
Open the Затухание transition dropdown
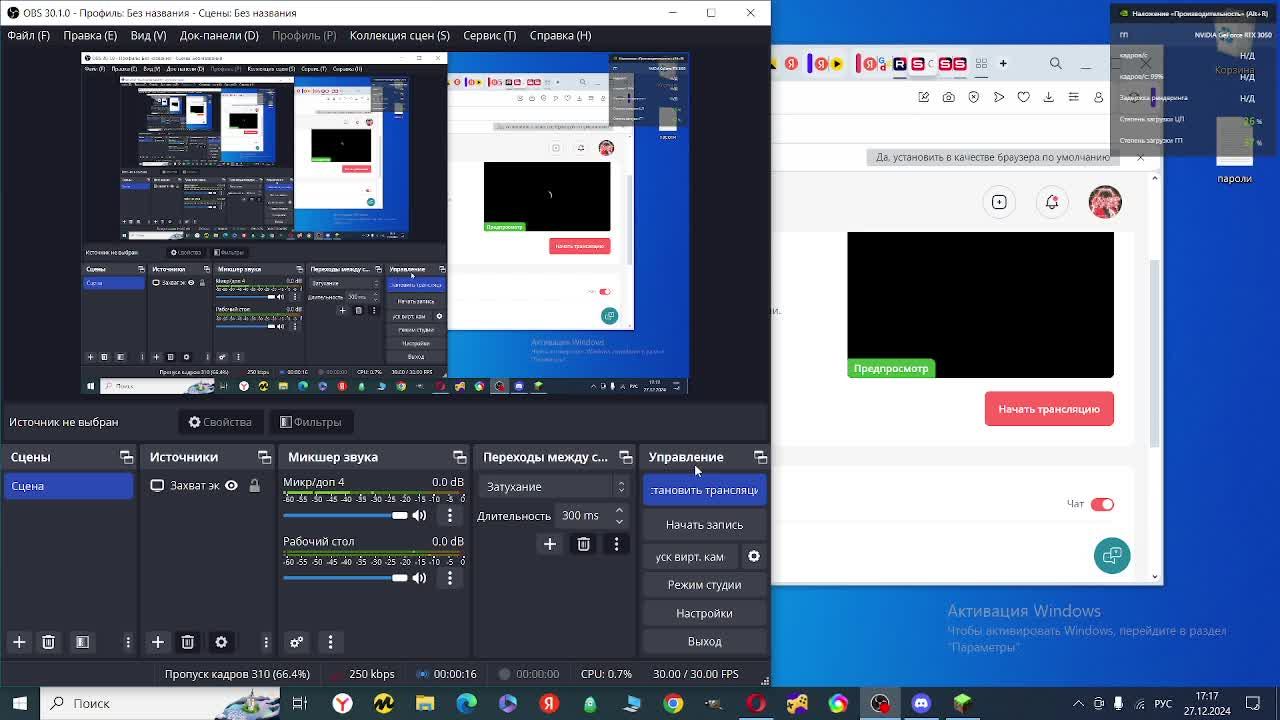coord(555,487)
